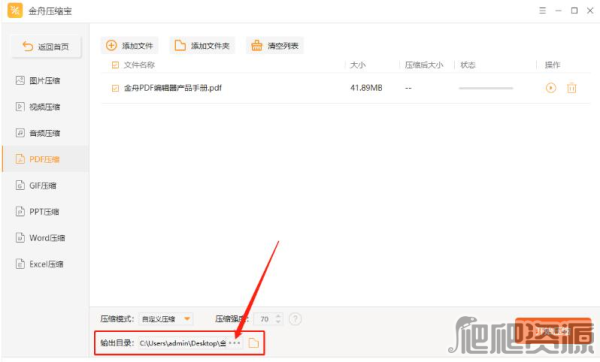600x362 pixels.
Task: Click the 压缩后大小 column header
Action: [x=424, y=65]
